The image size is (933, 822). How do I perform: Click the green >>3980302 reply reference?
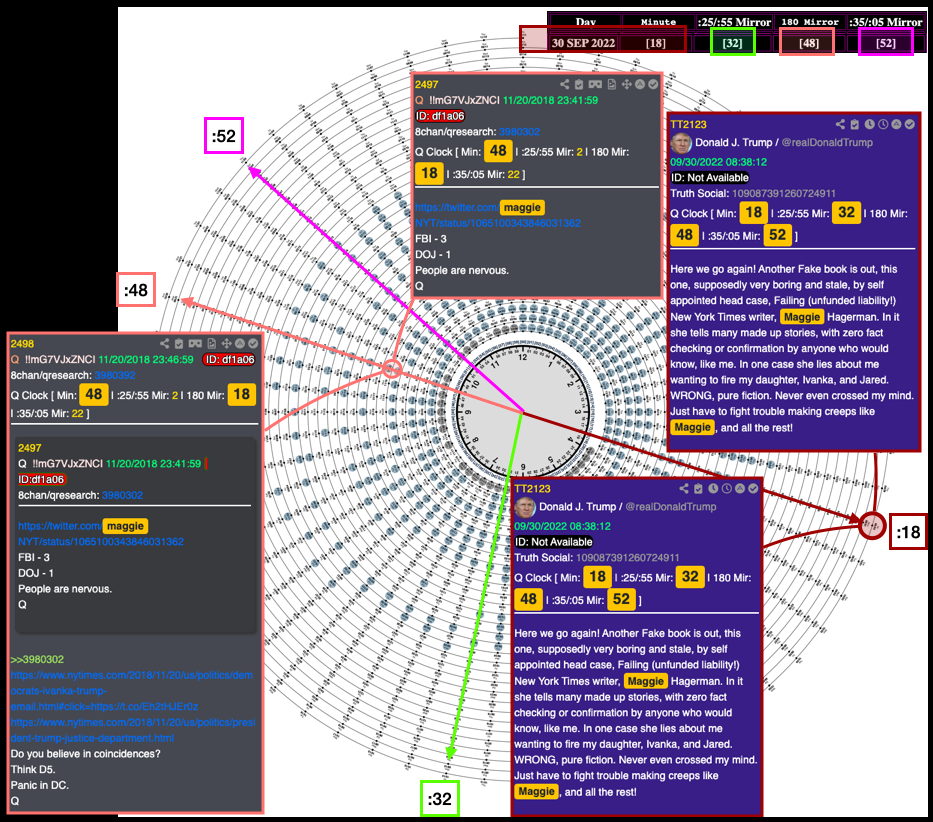pos(37,660)
